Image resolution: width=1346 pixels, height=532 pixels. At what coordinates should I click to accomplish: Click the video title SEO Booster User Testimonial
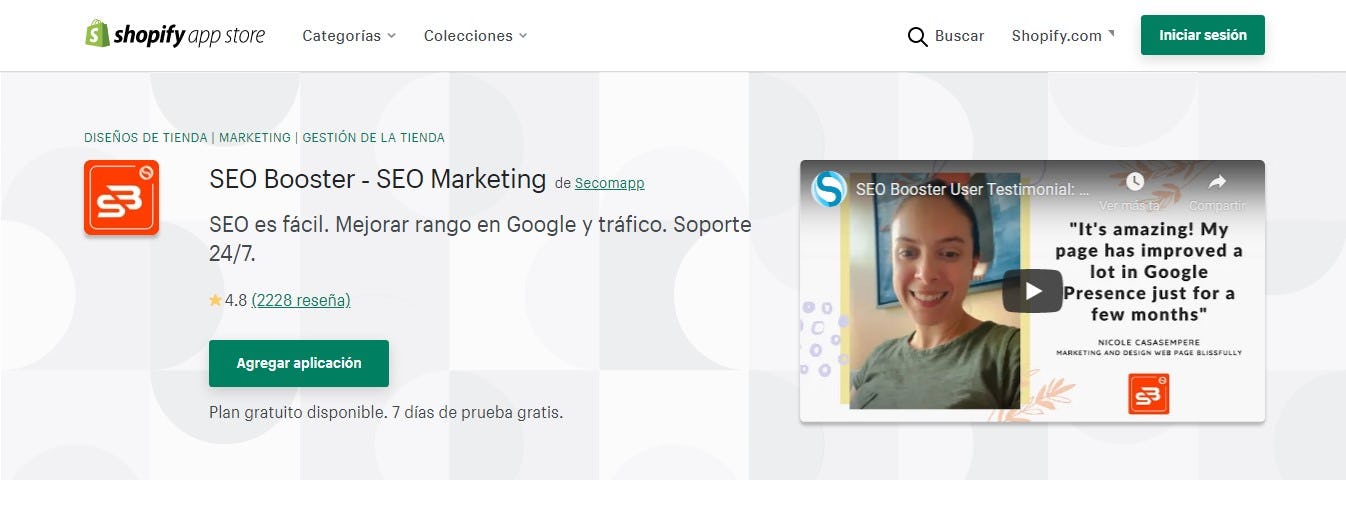[972, 188]
